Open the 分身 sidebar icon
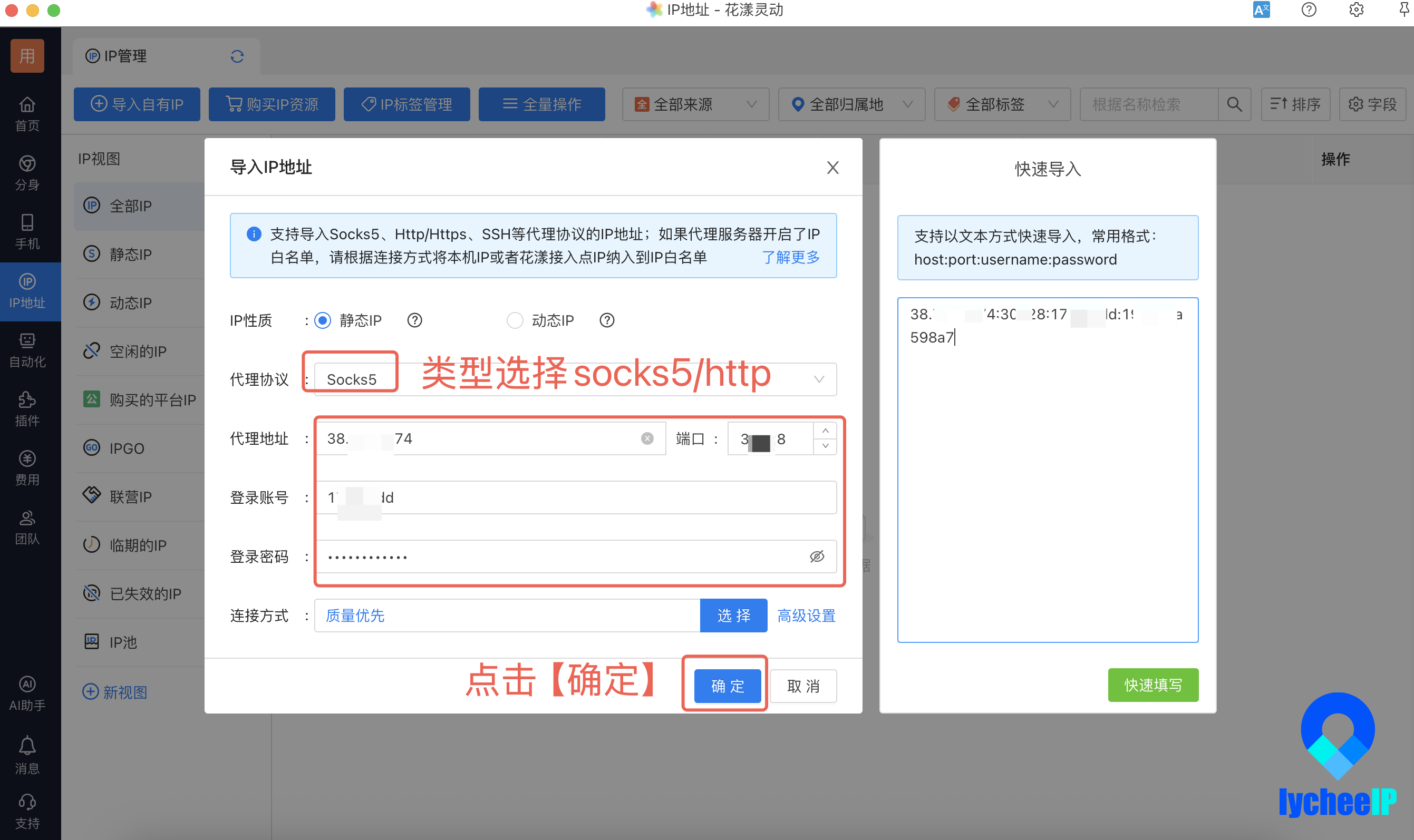 [26, 173]
